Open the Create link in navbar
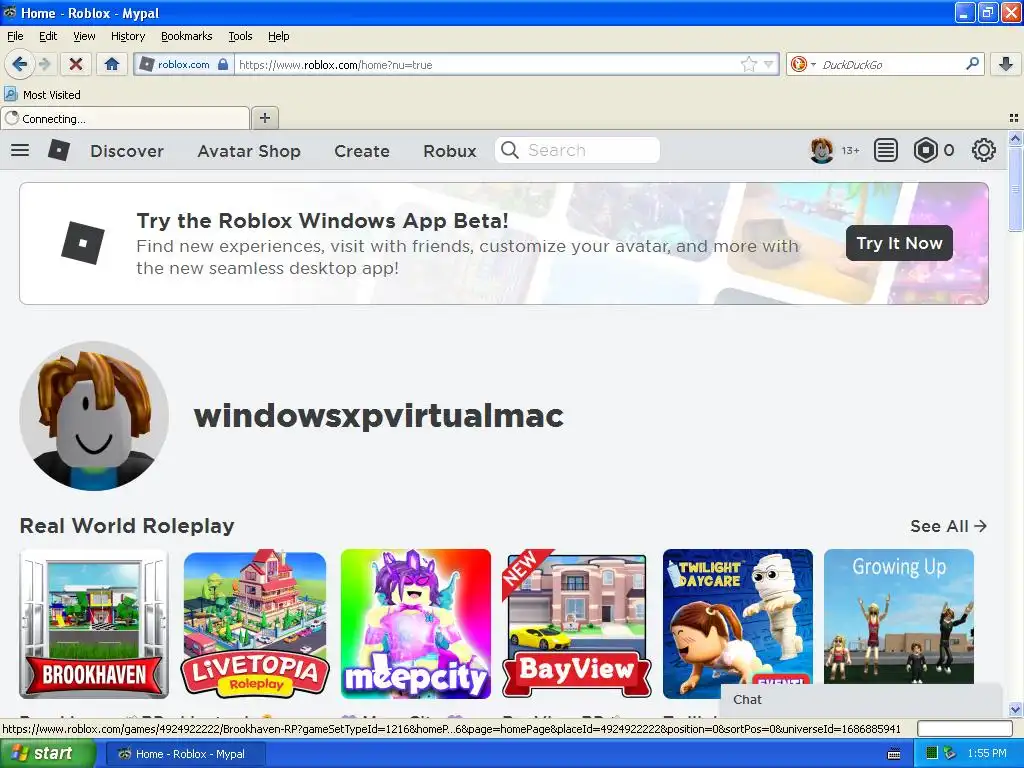Image resolution: width=1024 pixels, height=768 pixels. click(x=362, y=151)
